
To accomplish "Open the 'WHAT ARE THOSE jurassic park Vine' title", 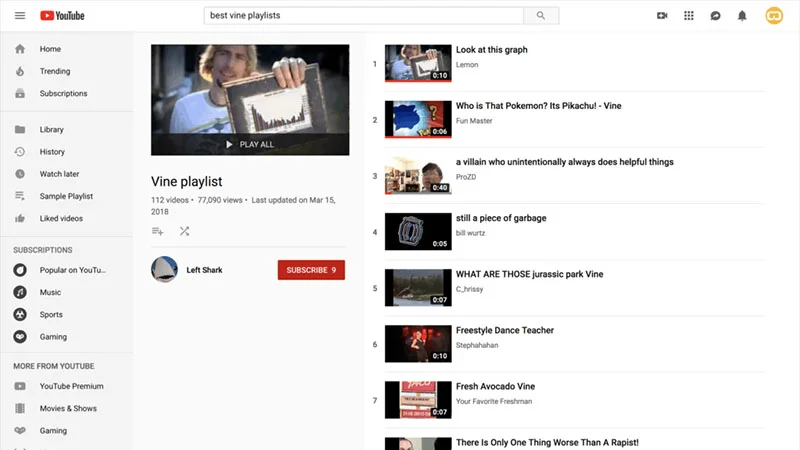I will (530, 274).
